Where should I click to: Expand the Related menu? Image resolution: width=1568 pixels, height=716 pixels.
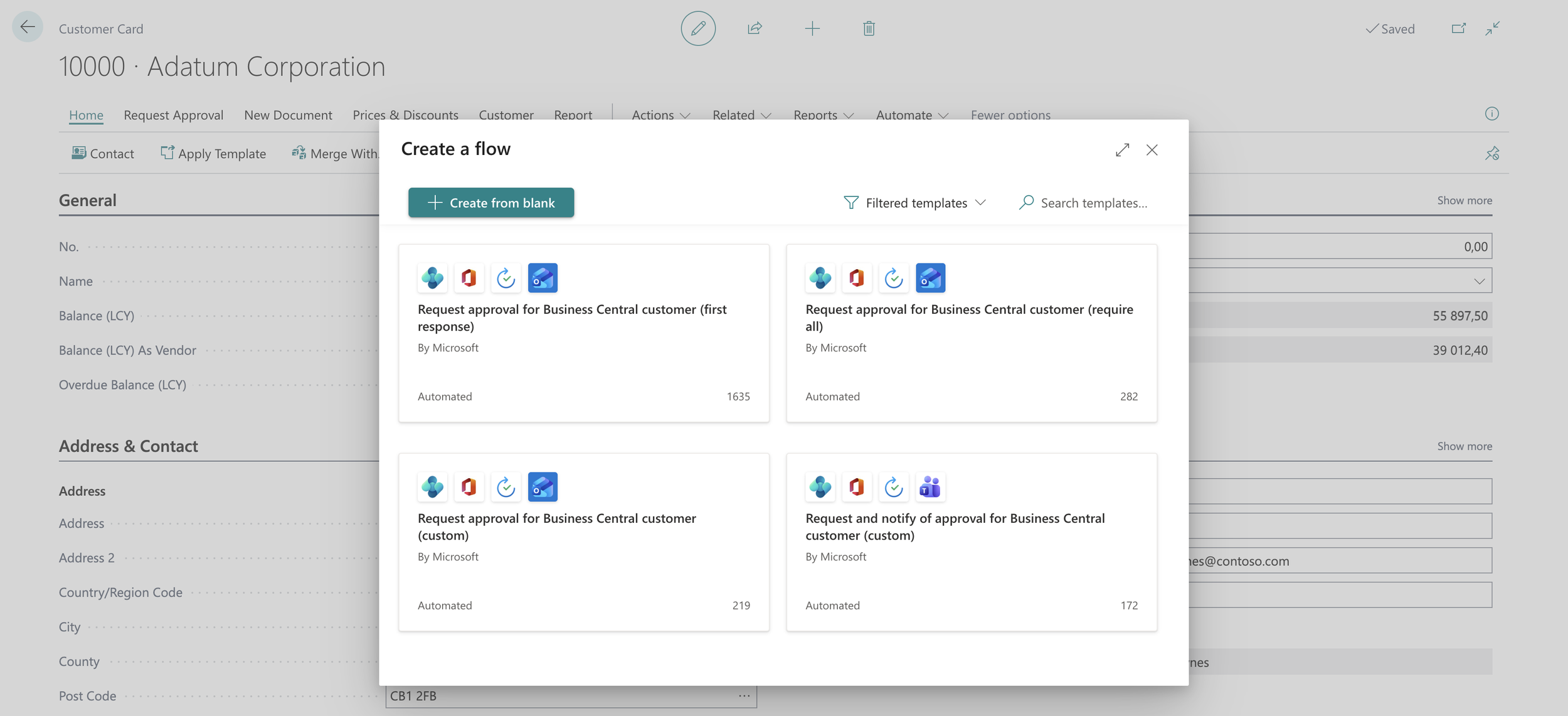pyautogui.click(x=742, y=115)
